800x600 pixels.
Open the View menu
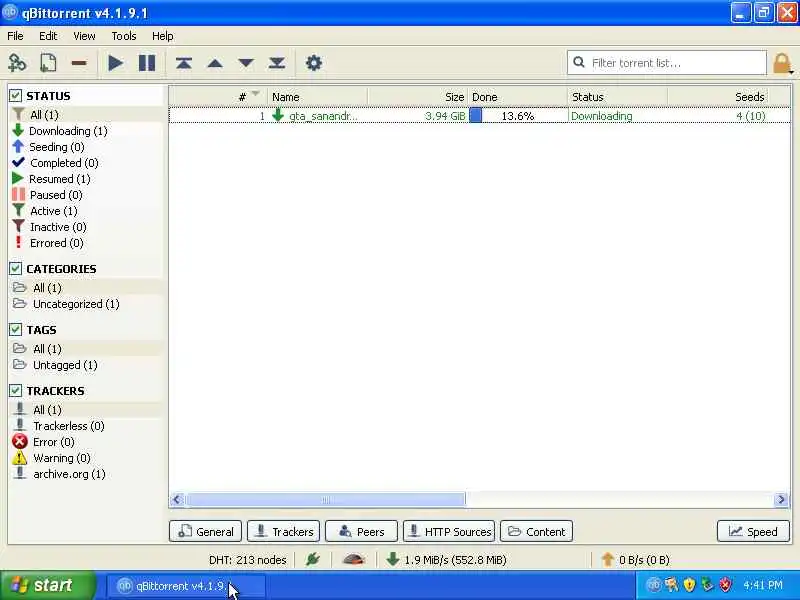click(x=84, y=36)
